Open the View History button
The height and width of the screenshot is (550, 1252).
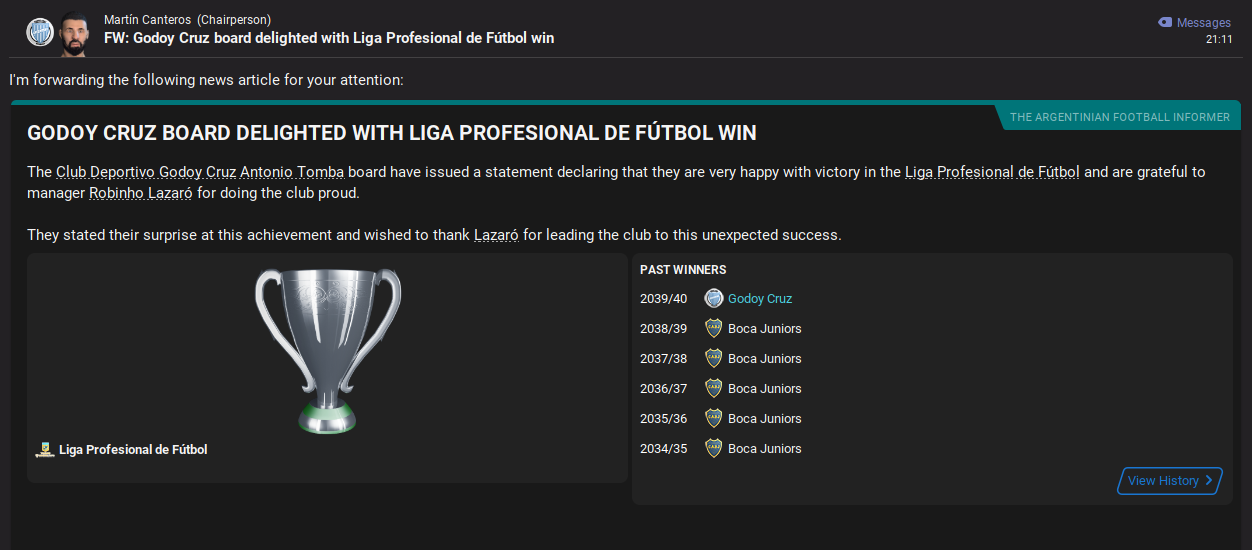pyautogui.click(x=1169, y=481)
